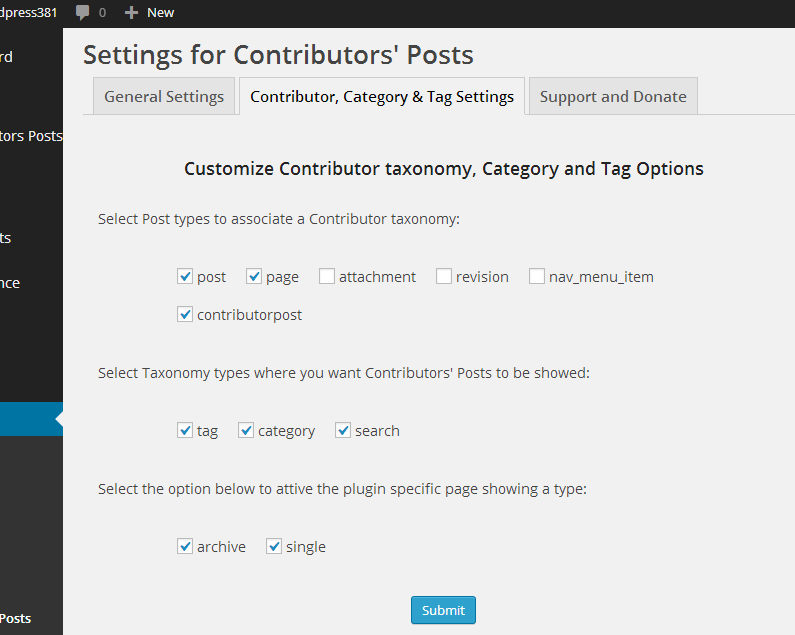Select Contributor, Category & Tag Settings tab
The image size is (795, 635).
[x=382, y=96]
